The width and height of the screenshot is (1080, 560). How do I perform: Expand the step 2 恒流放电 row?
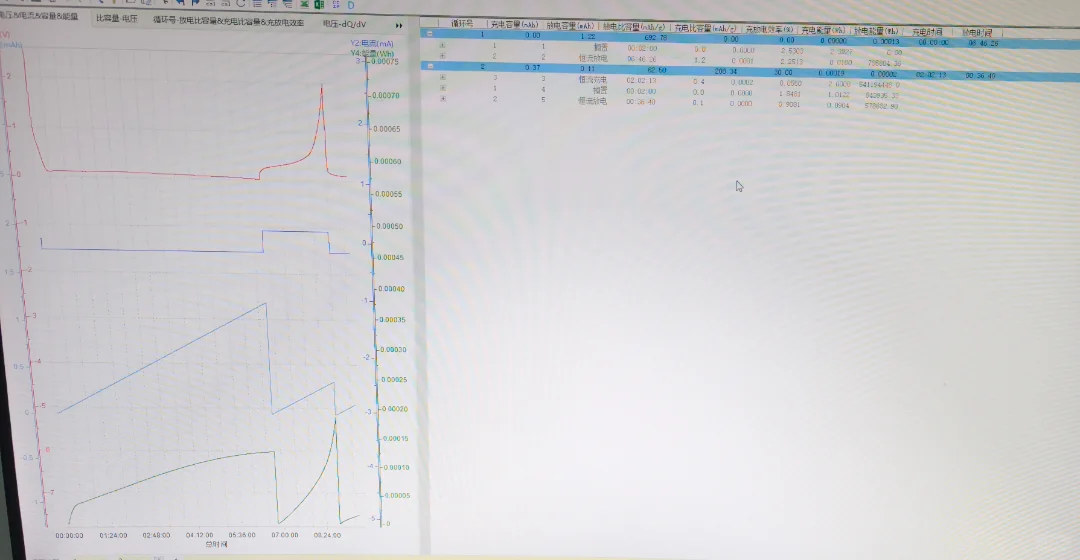tap(442, 56)
